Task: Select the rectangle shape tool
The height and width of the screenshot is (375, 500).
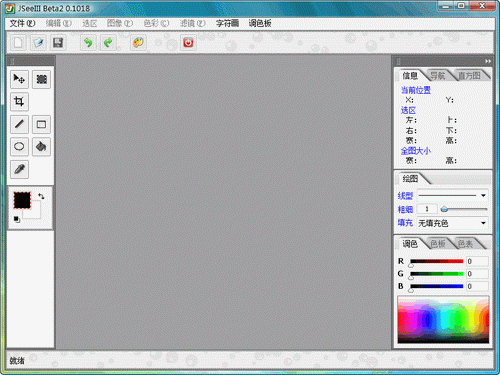Action: [x=41, y=124]
